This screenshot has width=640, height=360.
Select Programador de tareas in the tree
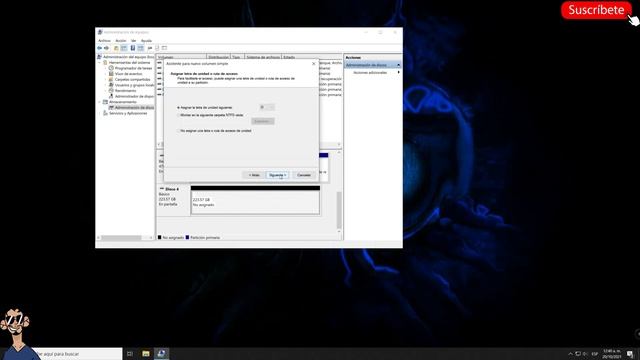[x=133, y=68]
